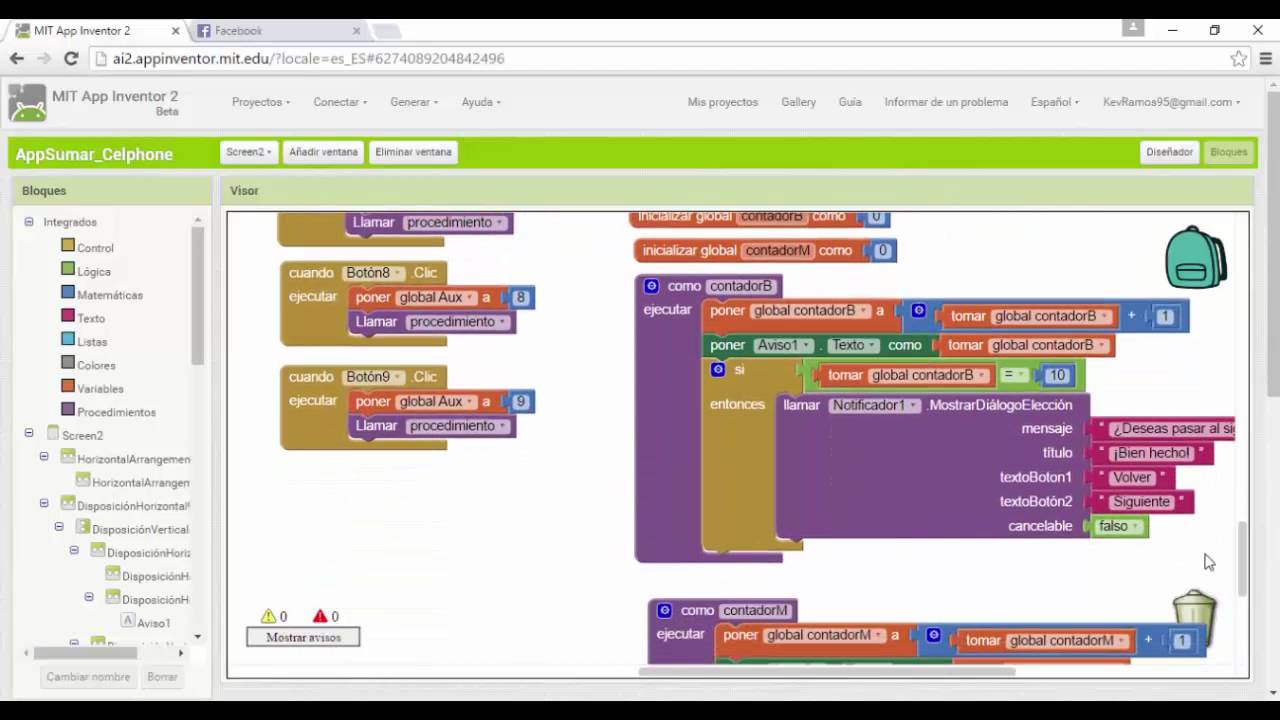Click mutator gear on the si block
This screenshot has height=720, width=1280.
[x=718, y=369]
